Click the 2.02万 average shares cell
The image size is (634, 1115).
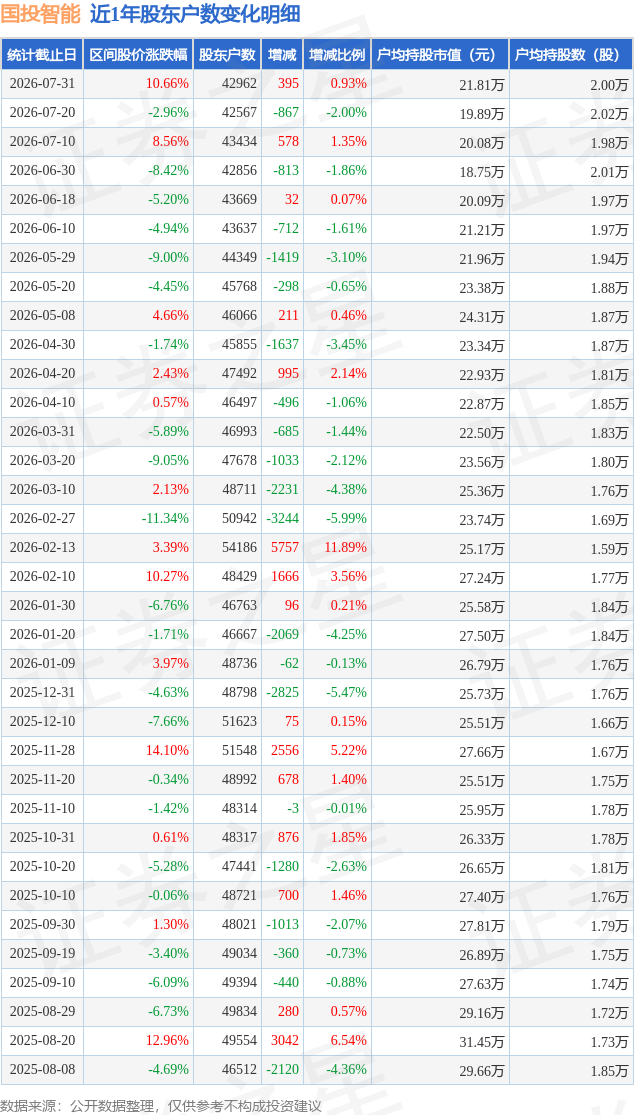(611, 114)
